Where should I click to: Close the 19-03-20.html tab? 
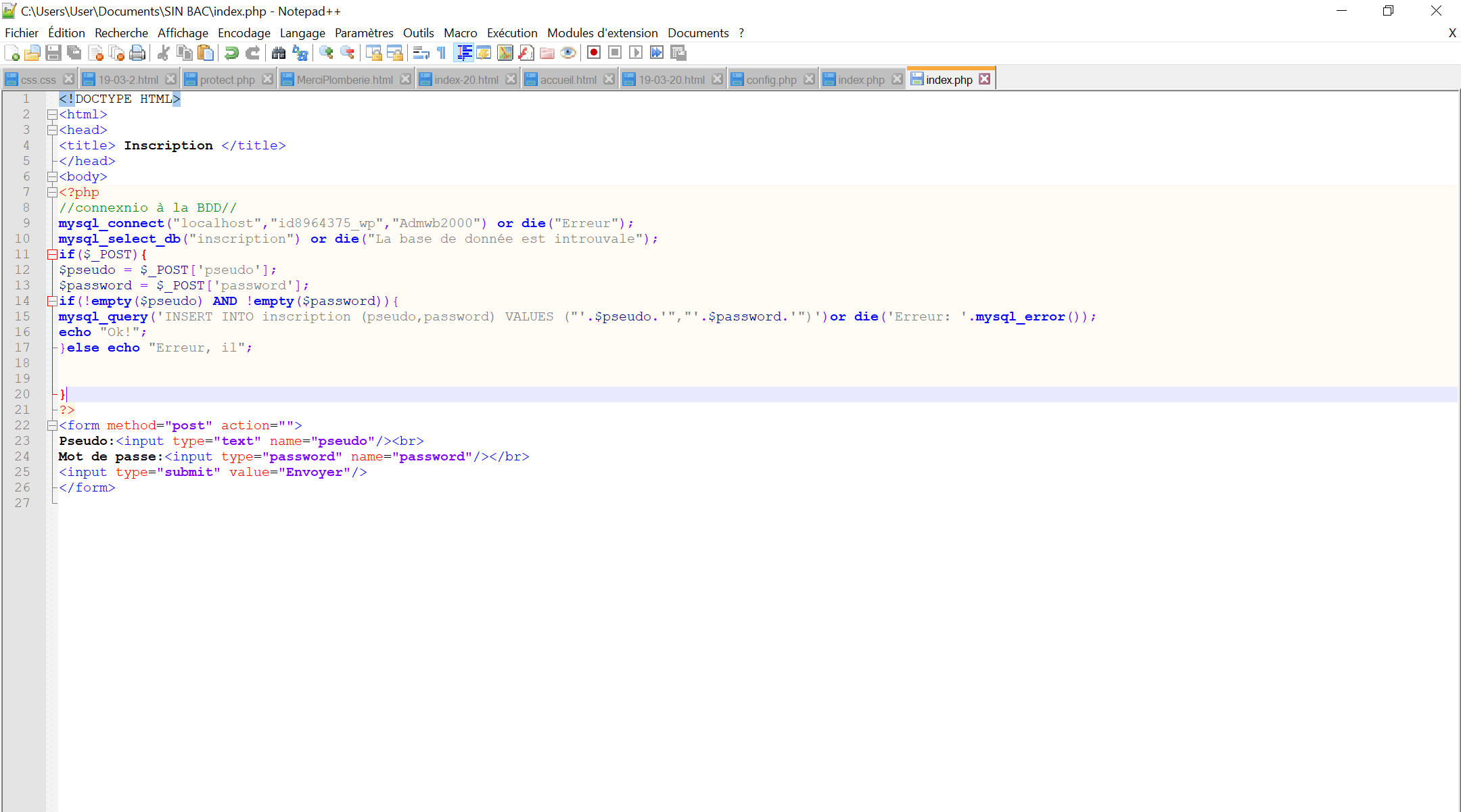click(x=717, y=79)
